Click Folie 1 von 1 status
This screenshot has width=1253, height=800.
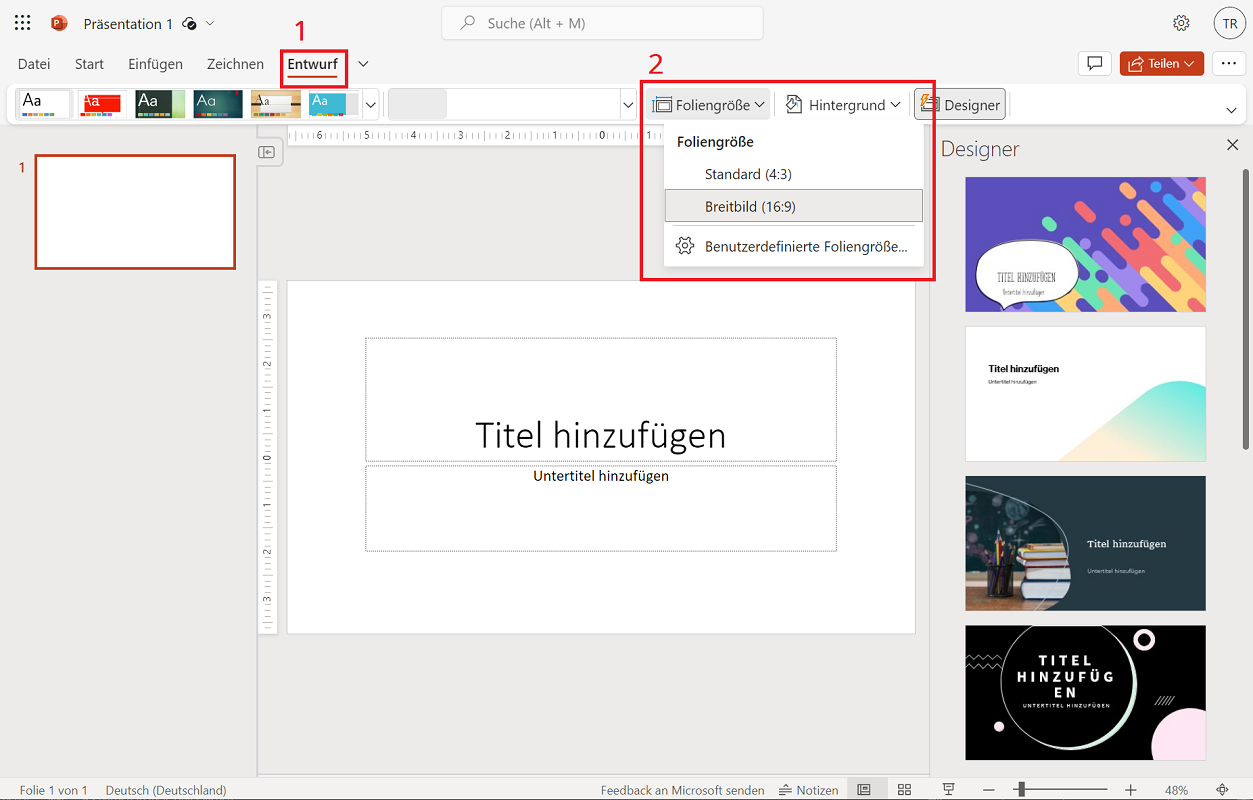coord(53,790)
